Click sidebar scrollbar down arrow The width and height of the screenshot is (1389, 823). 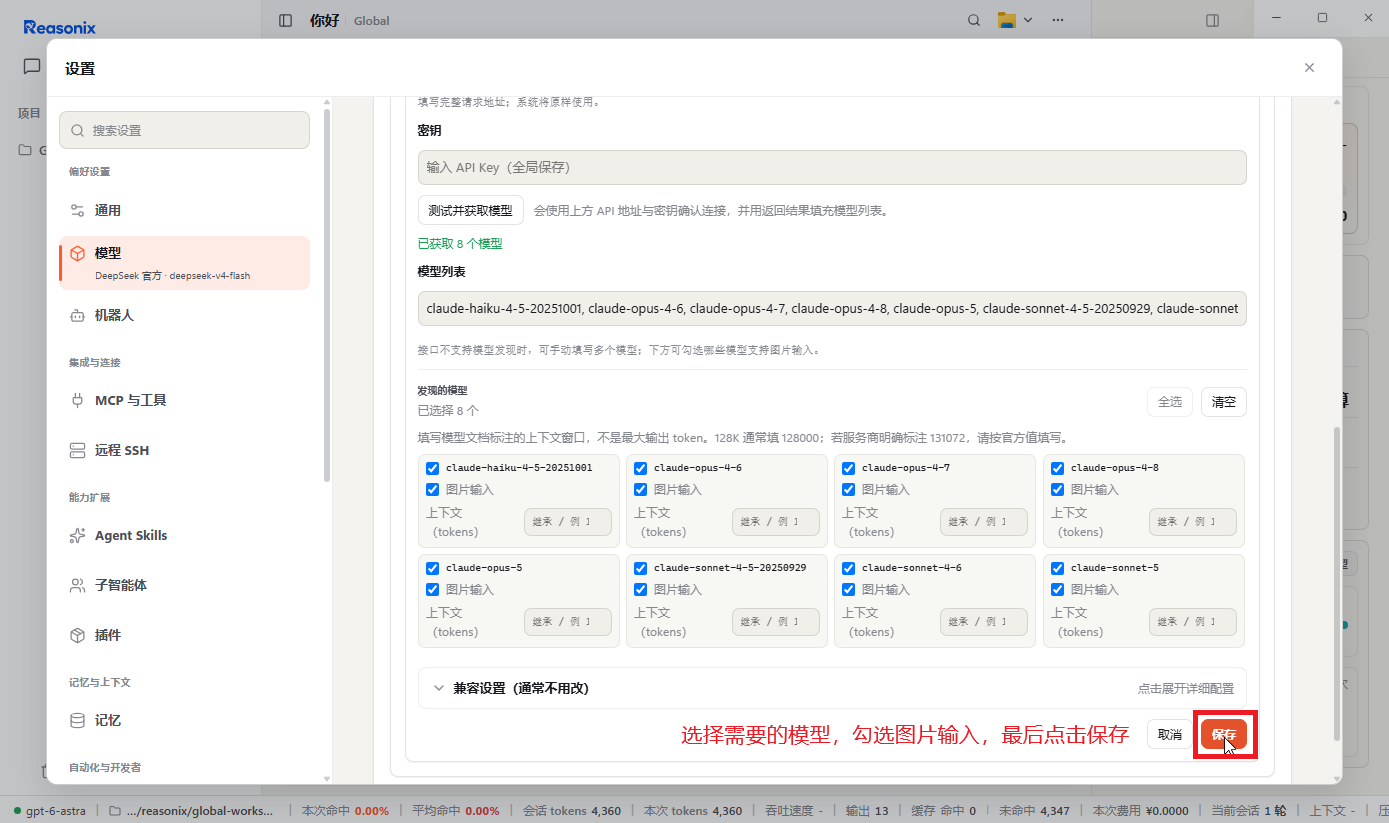(326, 778)
